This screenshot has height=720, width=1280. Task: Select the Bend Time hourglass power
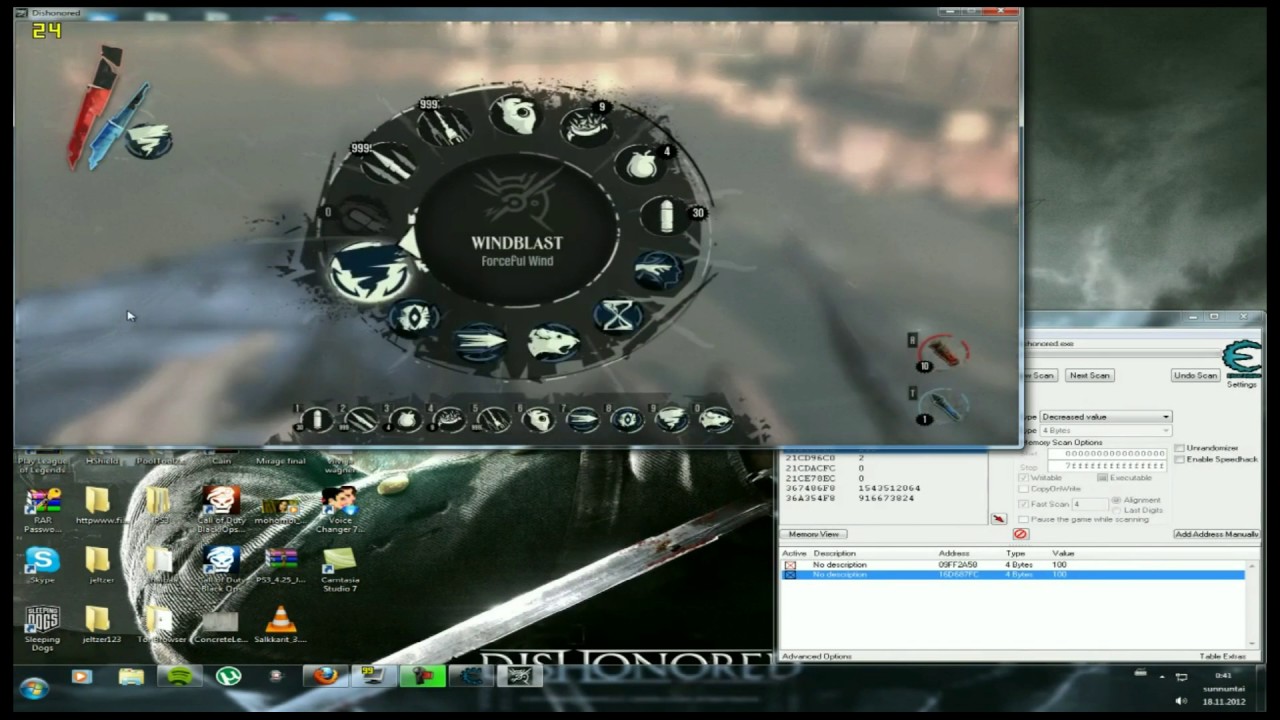click(x=619, y=316)
